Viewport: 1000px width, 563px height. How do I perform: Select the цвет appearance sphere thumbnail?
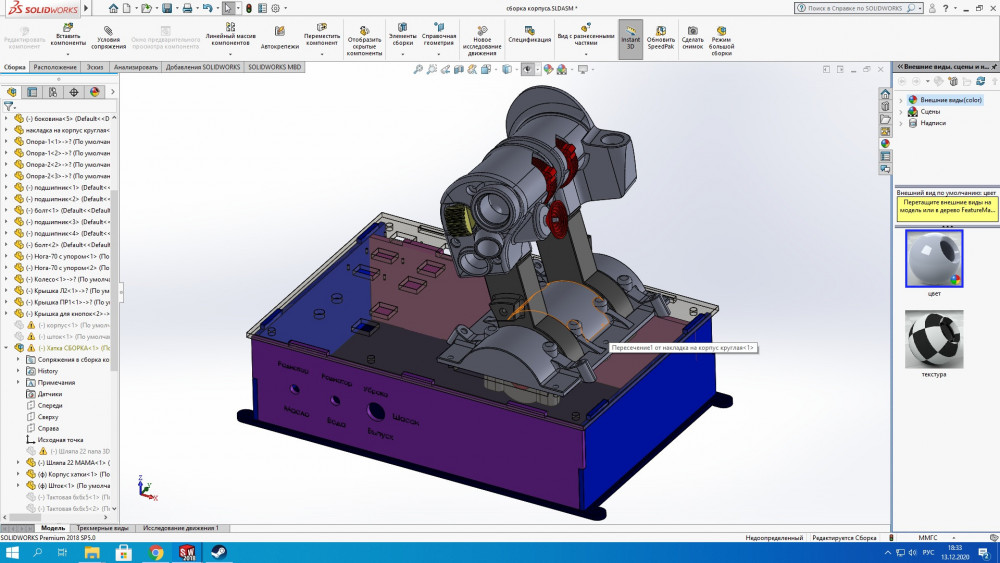tap(933, 258)
